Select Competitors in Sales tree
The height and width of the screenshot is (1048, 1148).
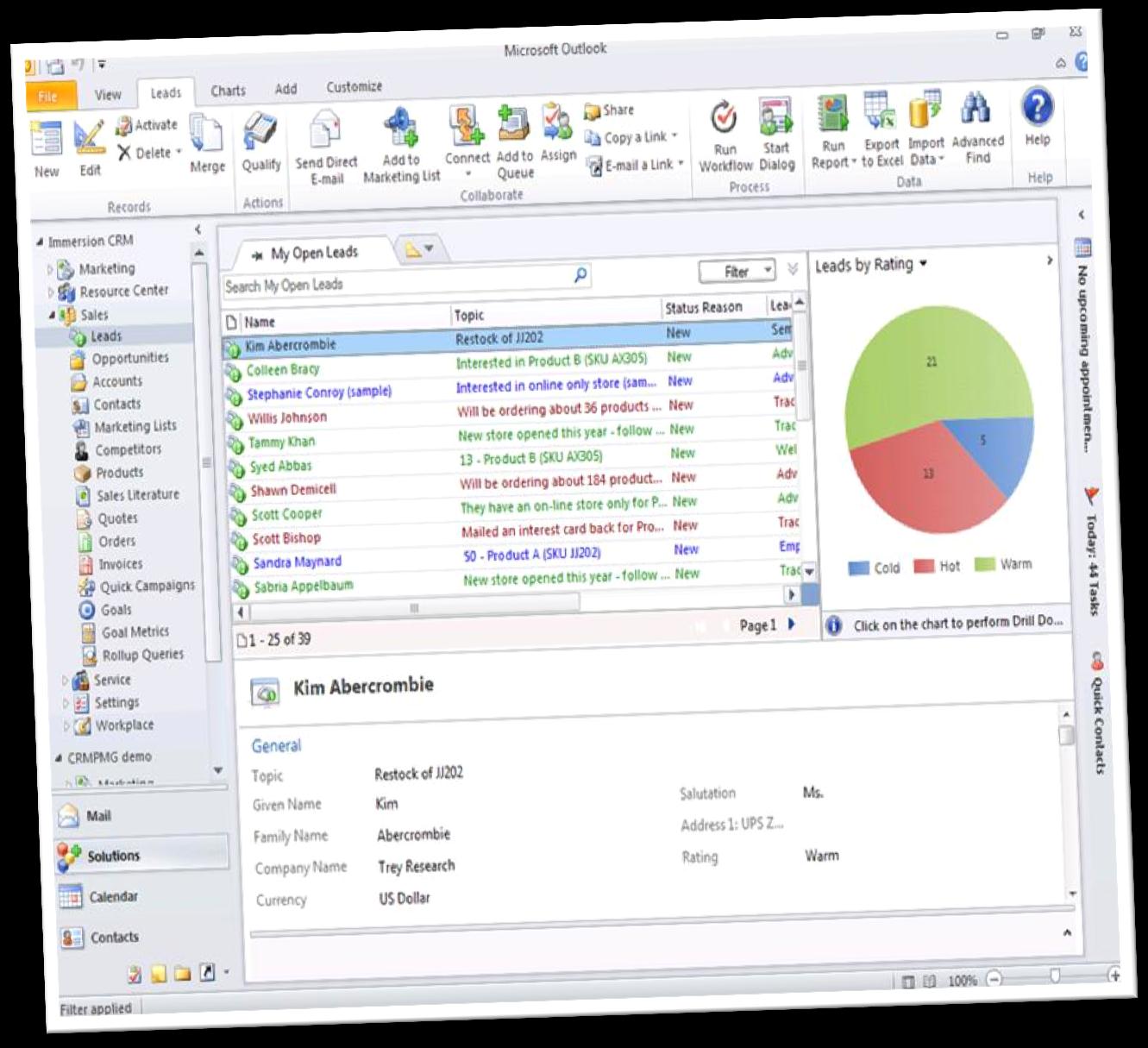point(128,449)
